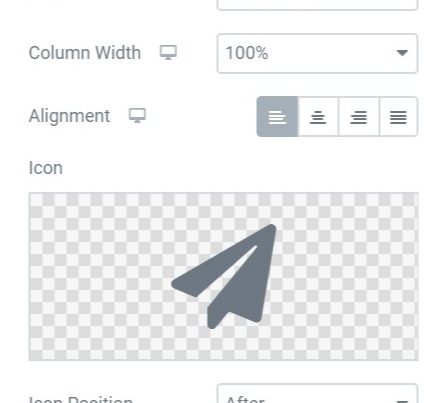
Task: Click the paper plane icon preview
Action: 224,276
